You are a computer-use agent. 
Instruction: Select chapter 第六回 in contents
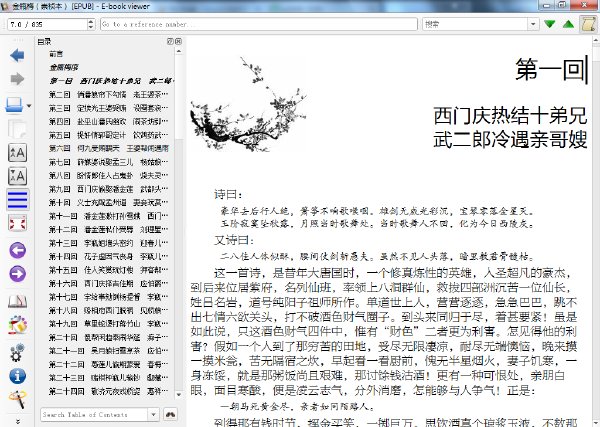[x=108, y=148]
